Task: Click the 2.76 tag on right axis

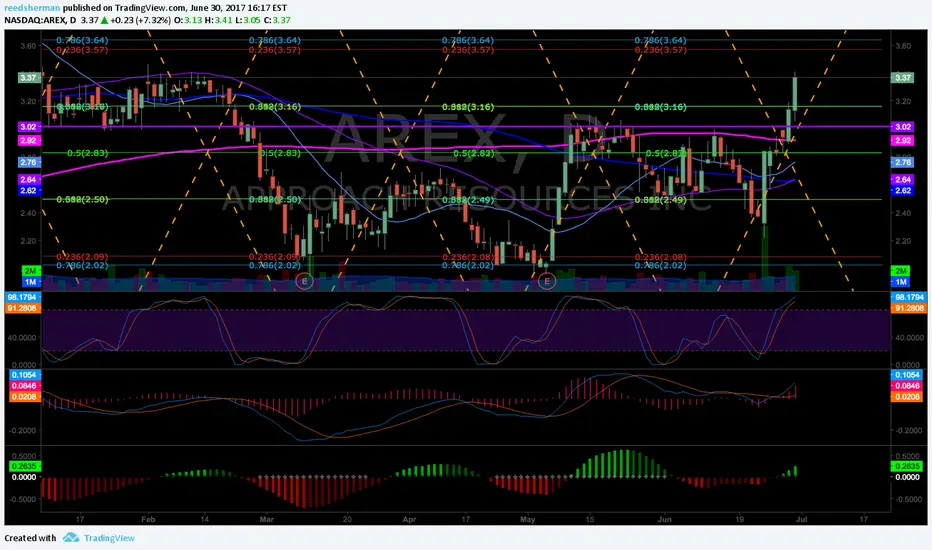Action: coord(903,162)
